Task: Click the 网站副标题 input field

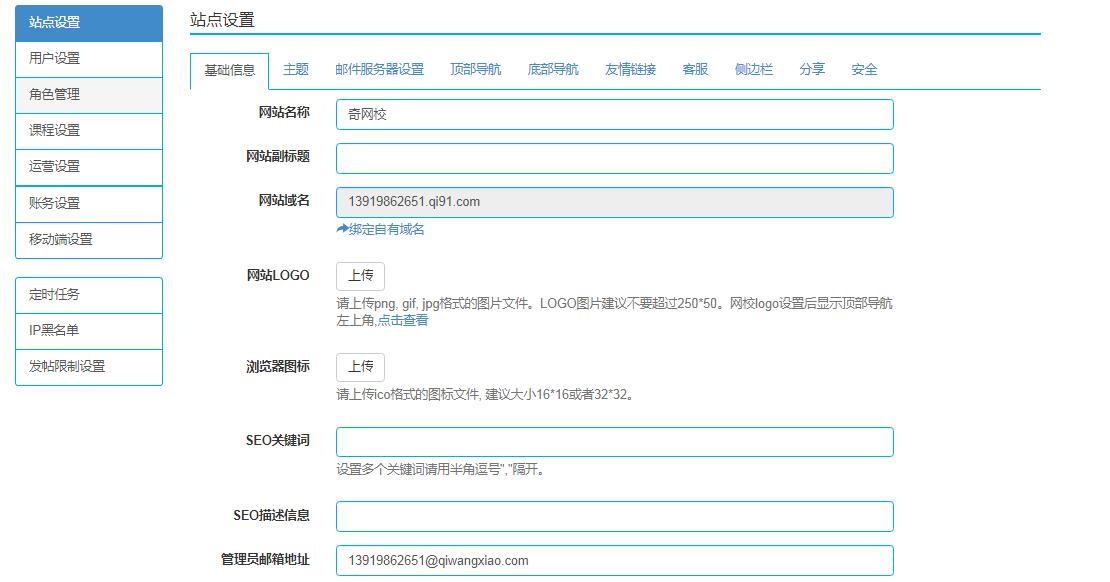Action: (x=614, y=159)
